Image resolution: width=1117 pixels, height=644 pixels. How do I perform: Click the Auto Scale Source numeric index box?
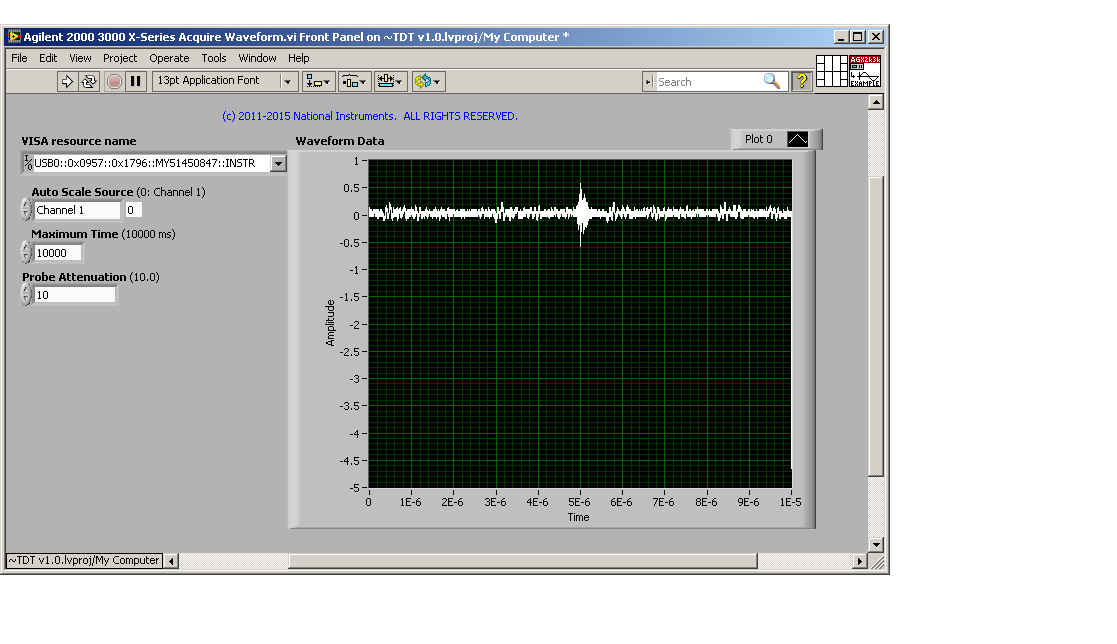[133, 210]
